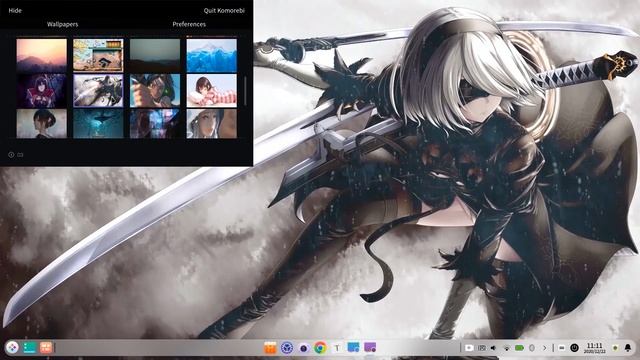Screen dimensions: 640x360
Task: Select the red-hooded anime girl wallpaper thumbnail
Action: [x=42, y=91]
